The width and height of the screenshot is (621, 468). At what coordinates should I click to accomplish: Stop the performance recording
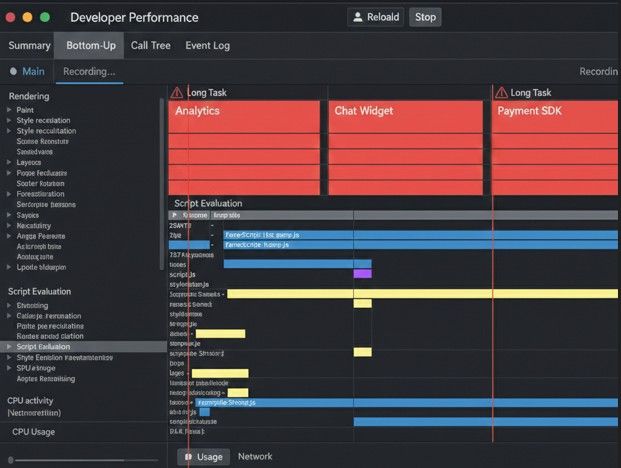click(x=426, y=17)
